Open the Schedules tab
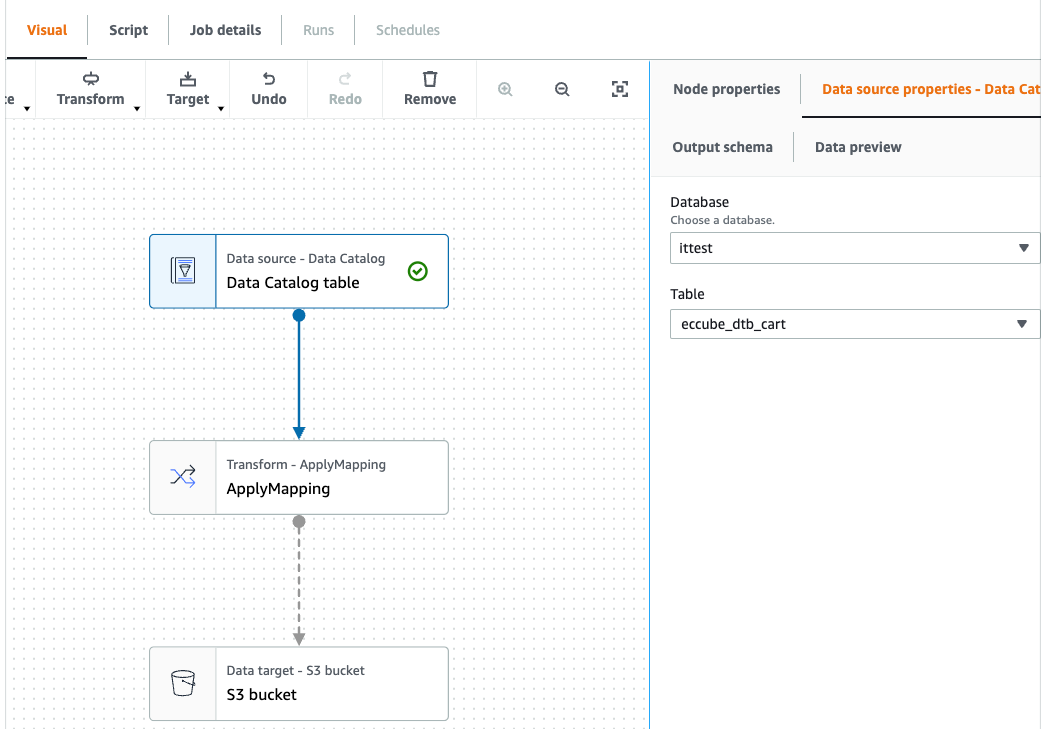This screenshot has height=729, width=1049. [x=407, y=30]
